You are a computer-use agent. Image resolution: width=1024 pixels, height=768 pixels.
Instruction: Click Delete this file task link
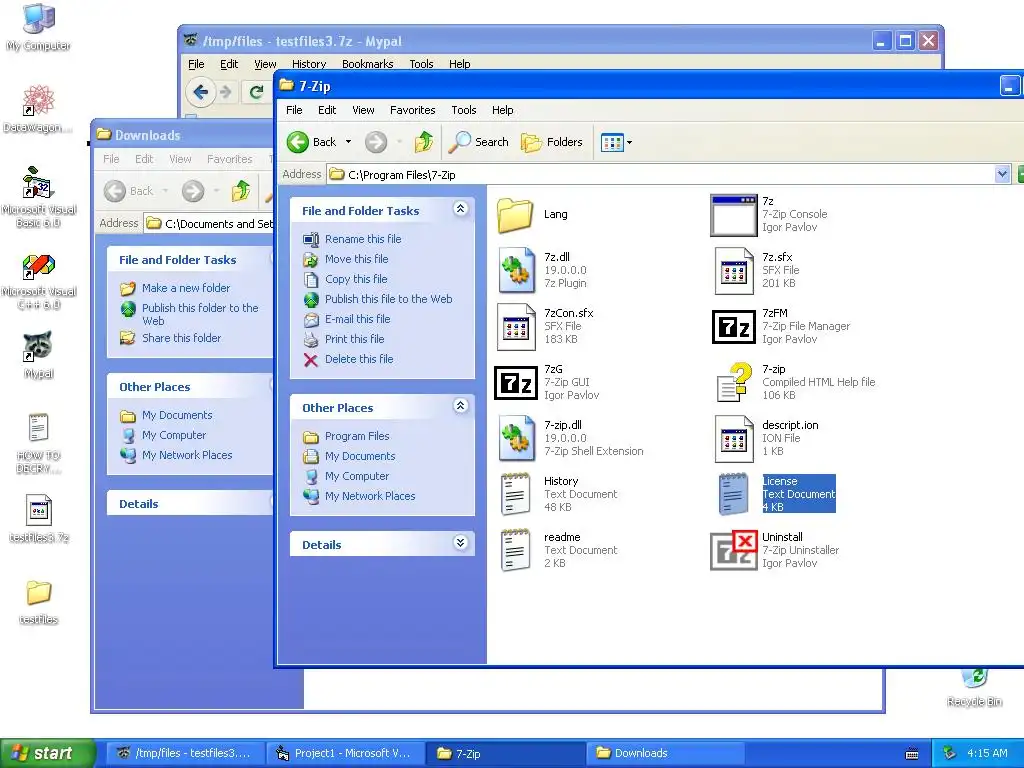click(359, 359)
